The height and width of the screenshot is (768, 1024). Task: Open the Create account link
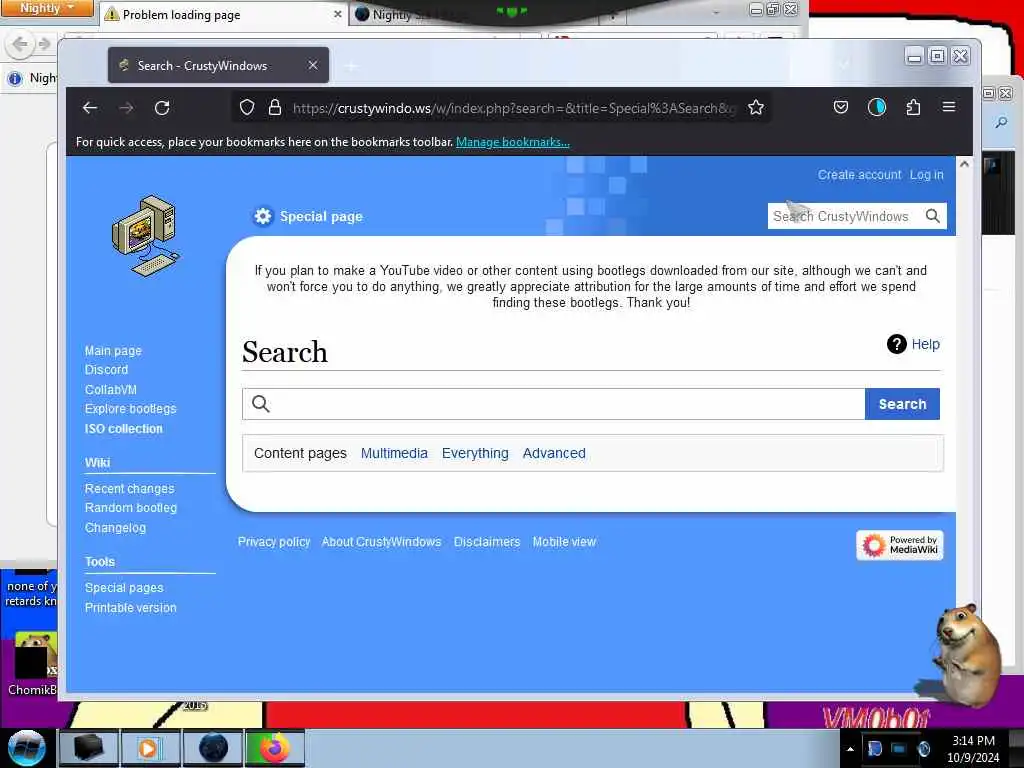tap(859, 174)
